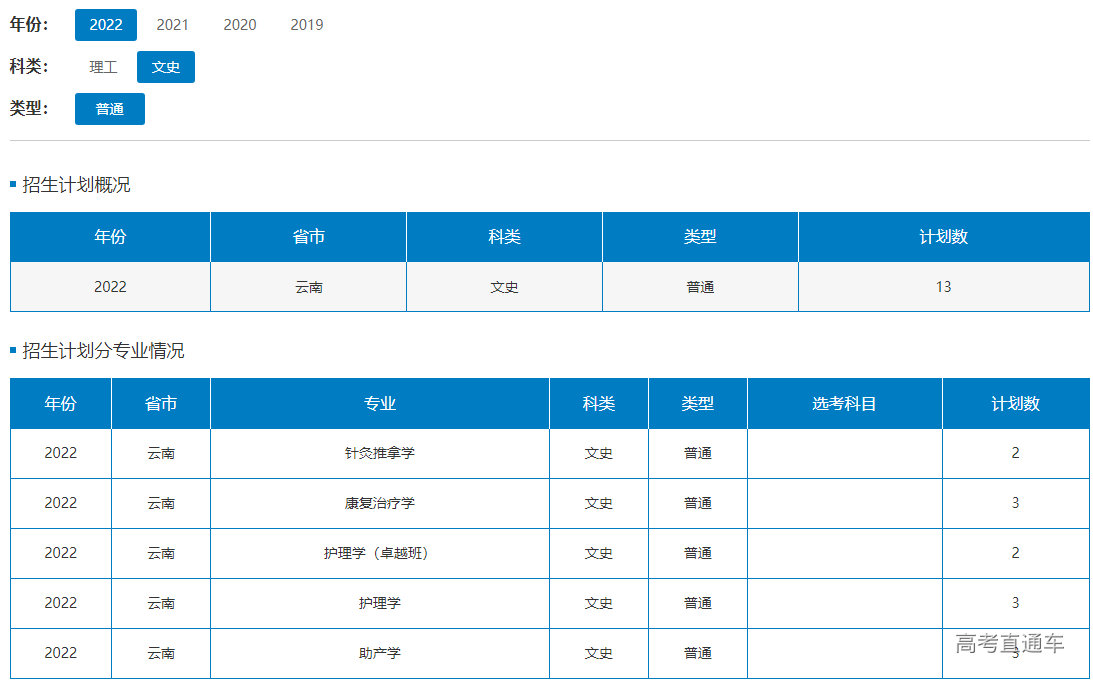Click the 招生计划分专业情况 section heading
This screenshot has width=1093, height=683.
(x=103, y=351)
